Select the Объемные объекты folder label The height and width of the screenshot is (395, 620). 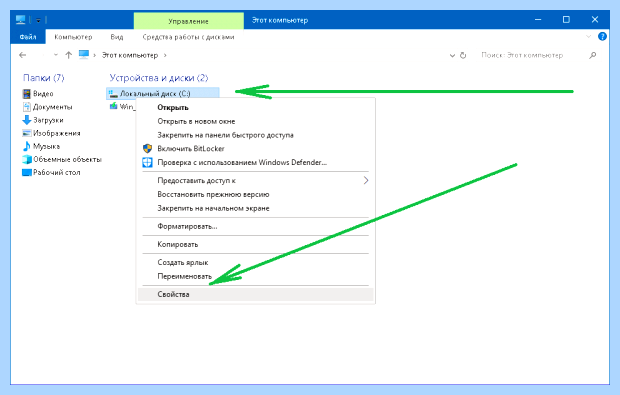coord(67,159)
